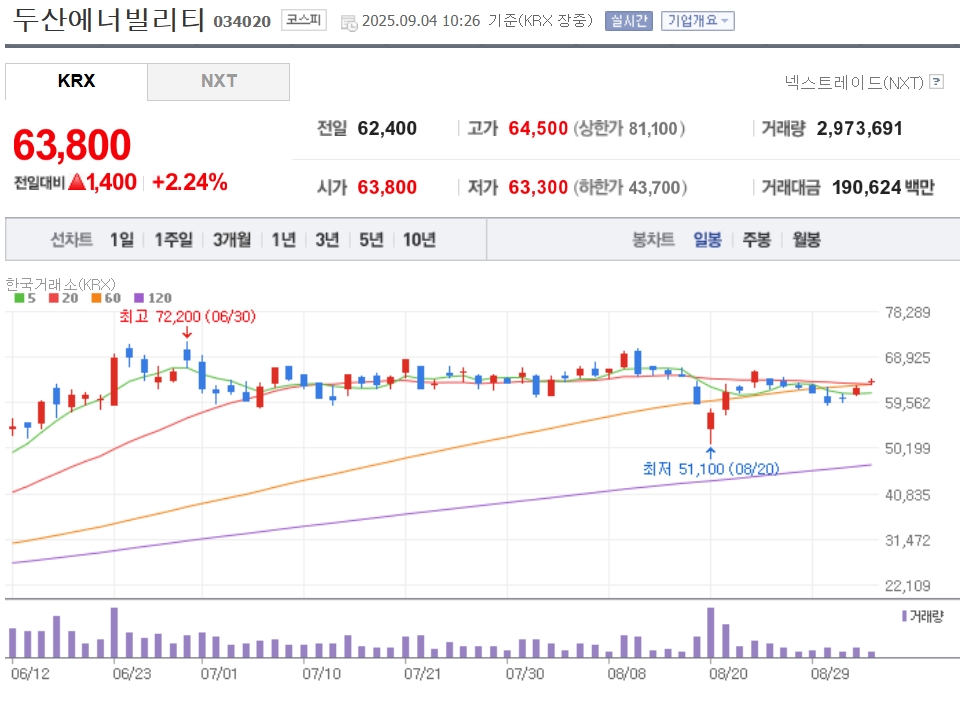The height and width of the screenshot is (703, 960).
Task: Select the 1일 line chart period
Action: tap(122, 239)
